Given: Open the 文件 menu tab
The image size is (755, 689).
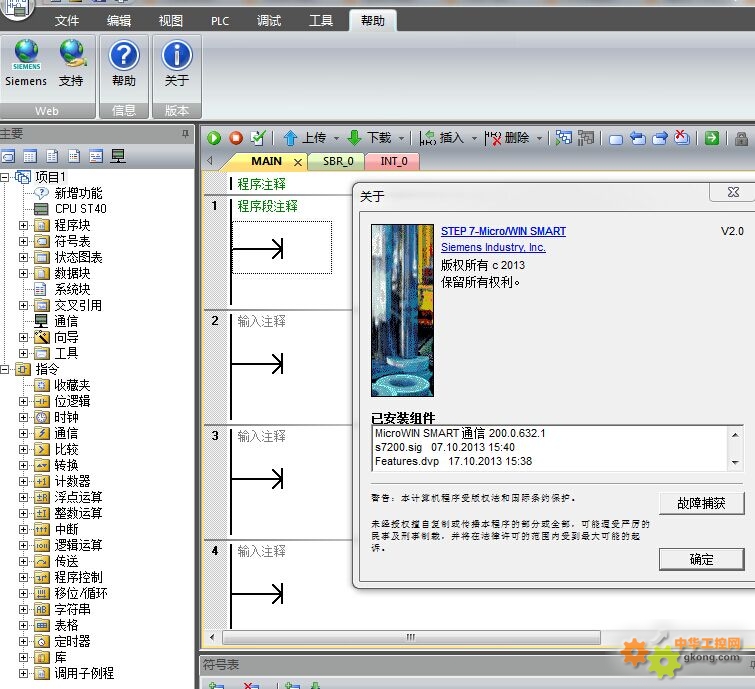Looking at the screenshot, I should [x=66, y=21].
